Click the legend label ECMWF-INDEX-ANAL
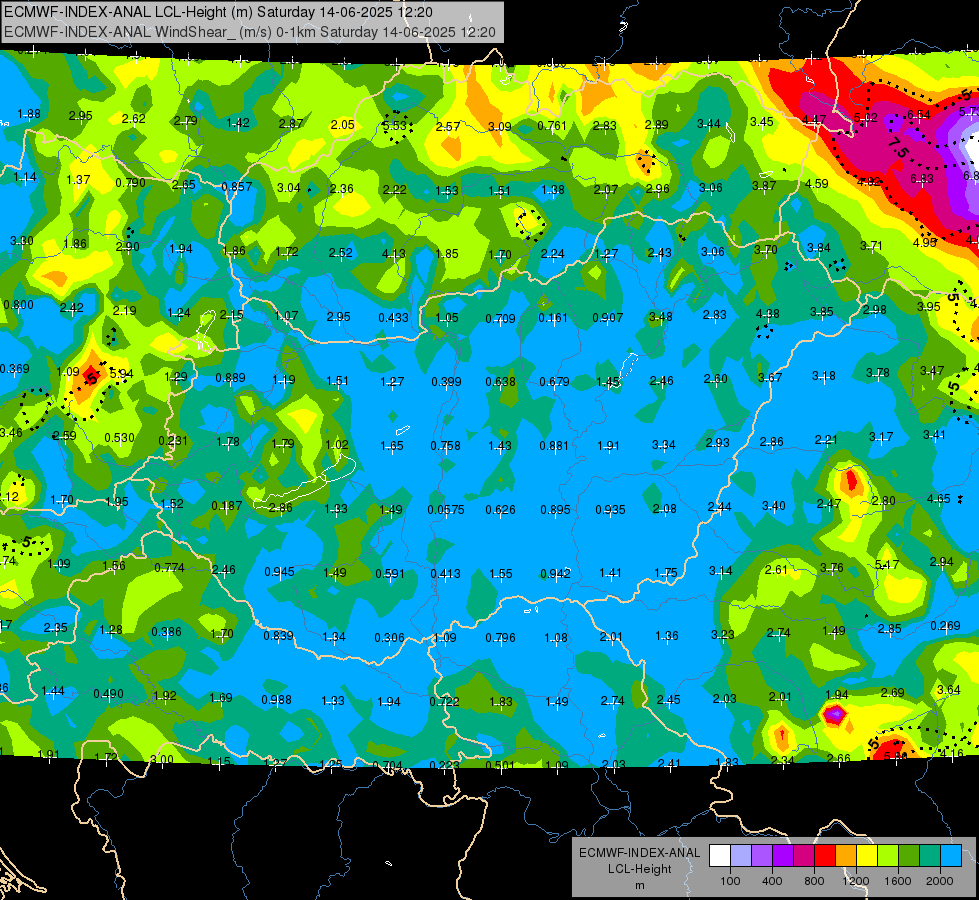This screenshot has height=900, width=979. (x=639, y=853)
